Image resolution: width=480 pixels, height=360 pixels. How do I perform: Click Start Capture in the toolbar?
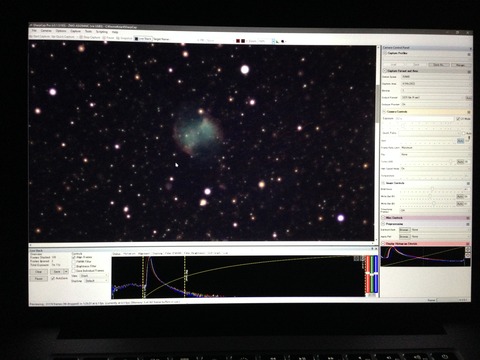coord(41,37)
